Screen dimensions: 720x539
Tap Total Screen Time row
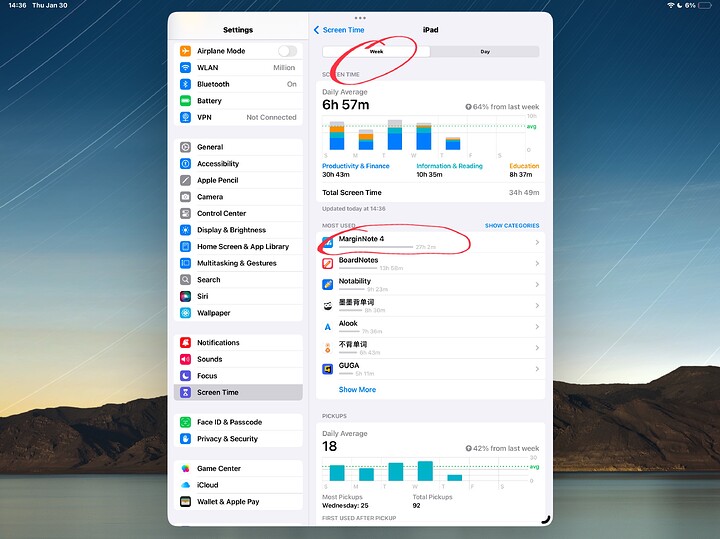[x=431, y=192]
